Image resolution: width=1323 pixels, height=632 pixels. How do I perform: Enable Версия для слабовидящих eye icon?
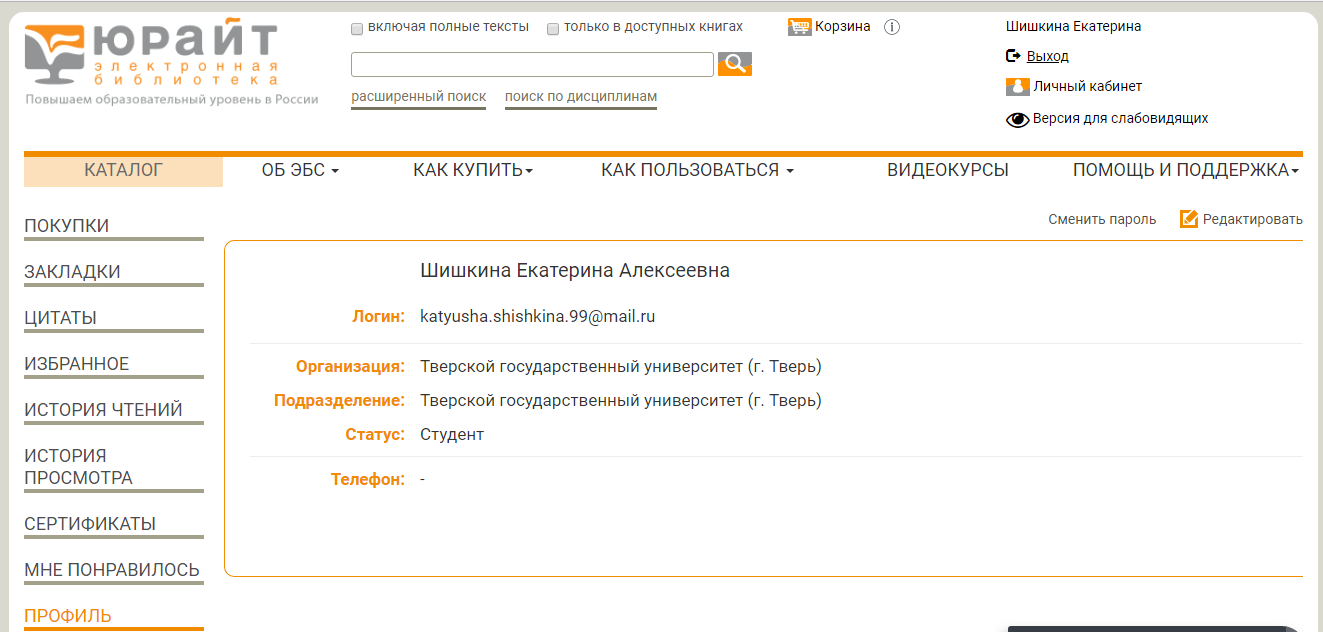[x=1017, y=118]
